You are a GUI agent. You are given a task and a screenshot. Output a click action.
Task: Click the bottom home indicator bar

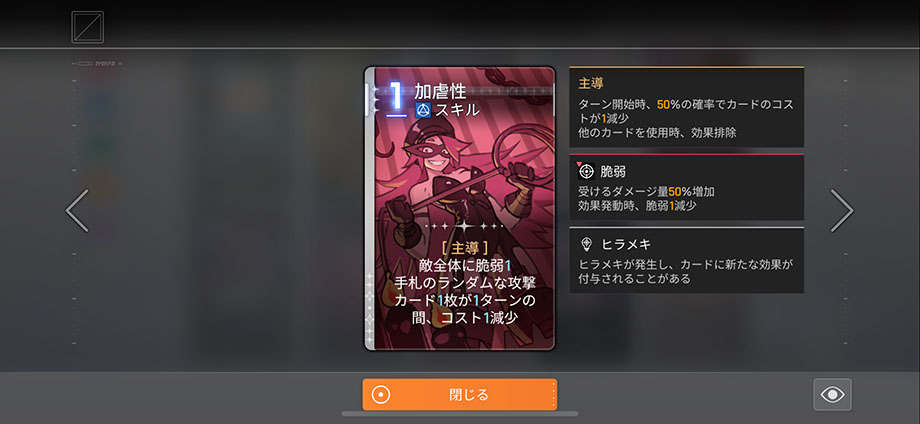pos(459,414)
